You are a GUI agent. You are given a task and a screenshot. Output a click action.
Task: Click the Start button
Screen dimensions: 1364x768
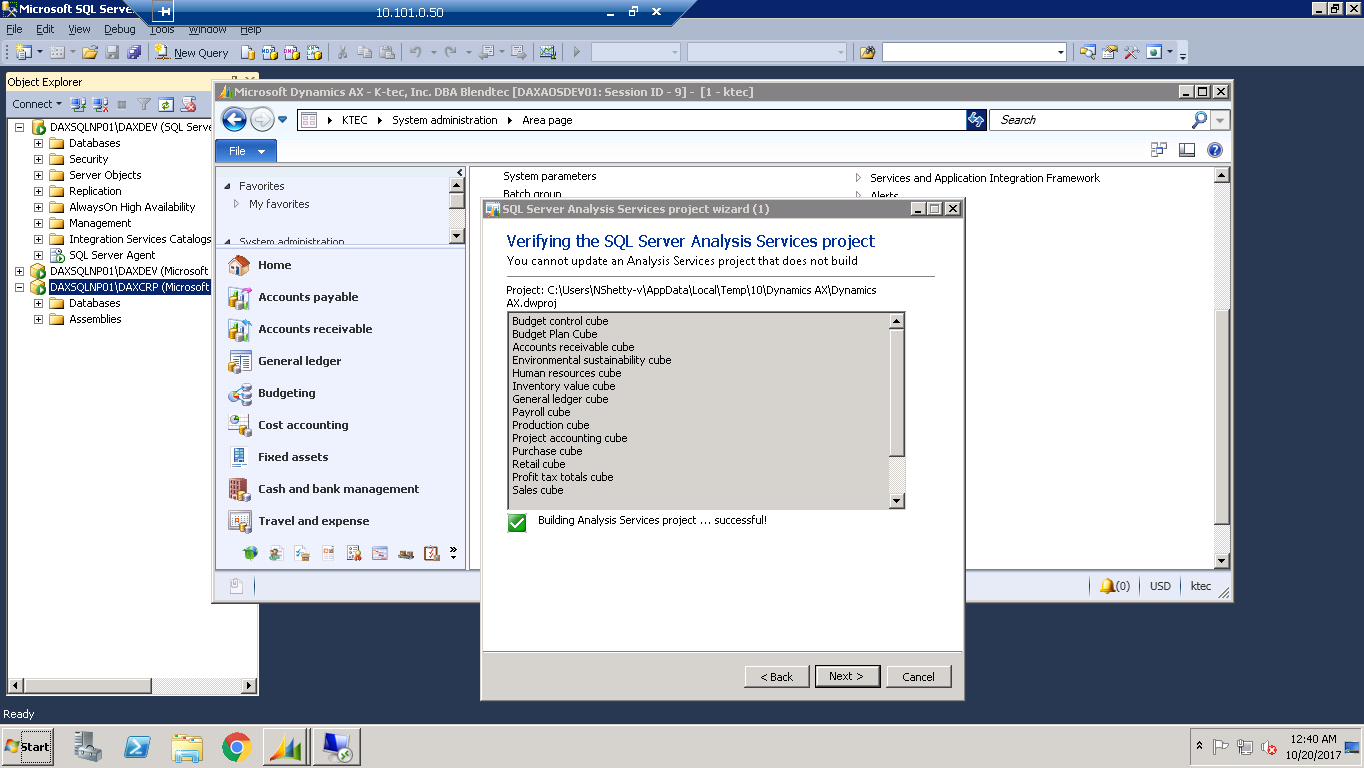(28, 746)
